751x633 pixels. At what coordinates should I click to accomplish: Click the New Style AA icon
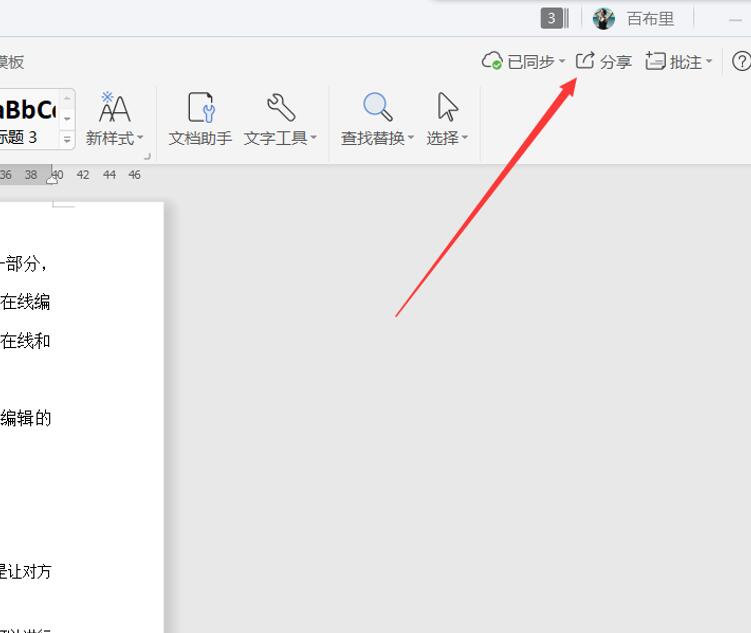click(114, 106)
